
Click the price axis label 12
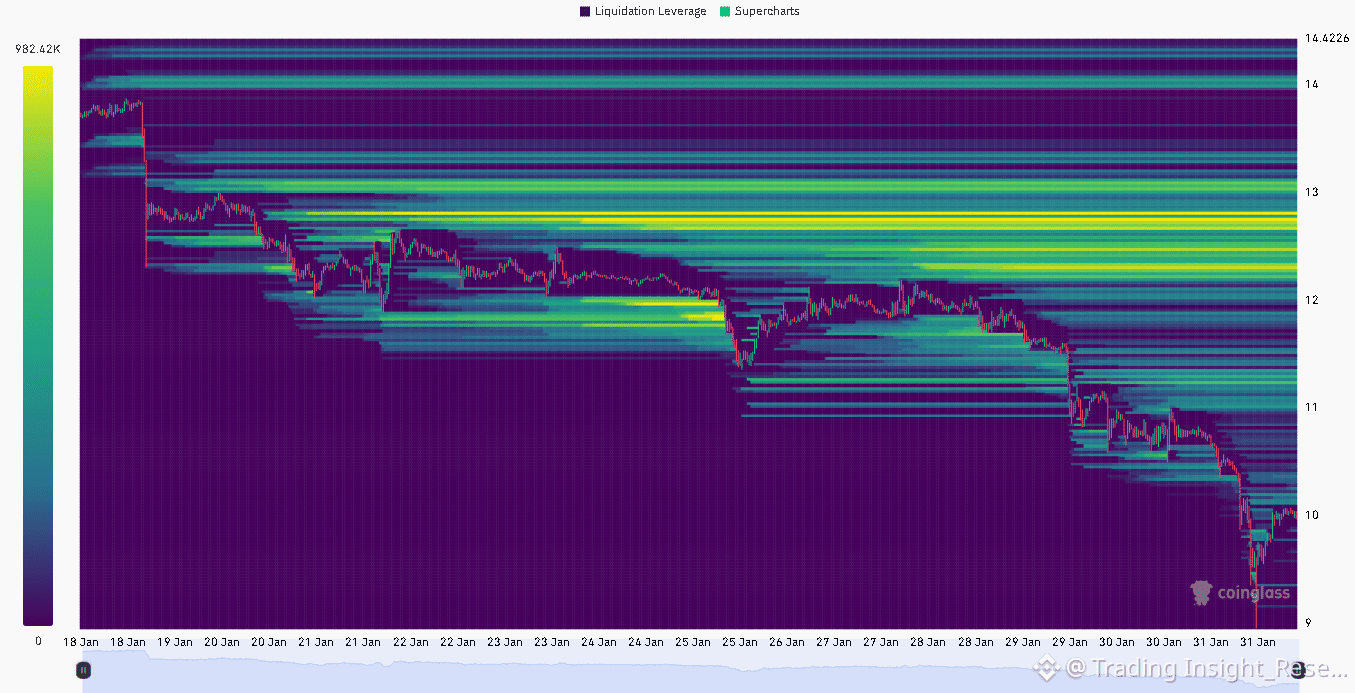(x=1310, y=300)
